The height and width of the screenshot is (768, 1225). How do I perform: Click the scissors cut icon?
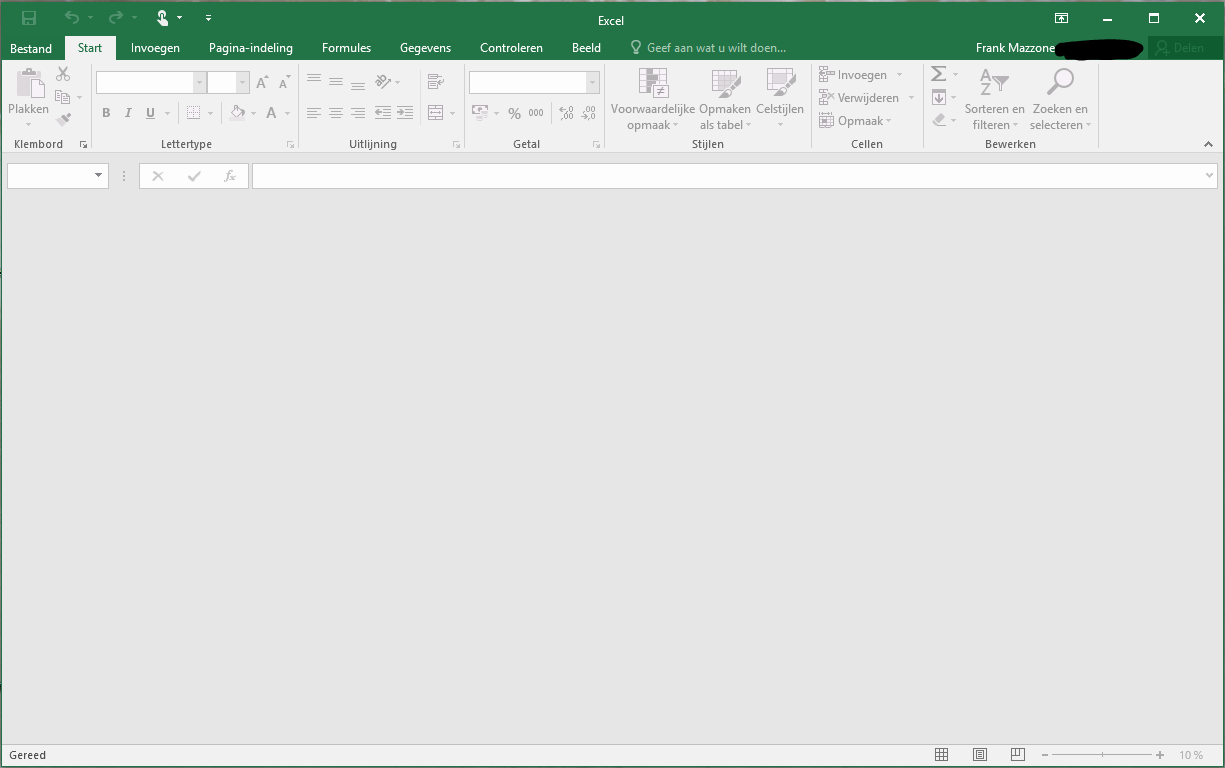[63, 74]
